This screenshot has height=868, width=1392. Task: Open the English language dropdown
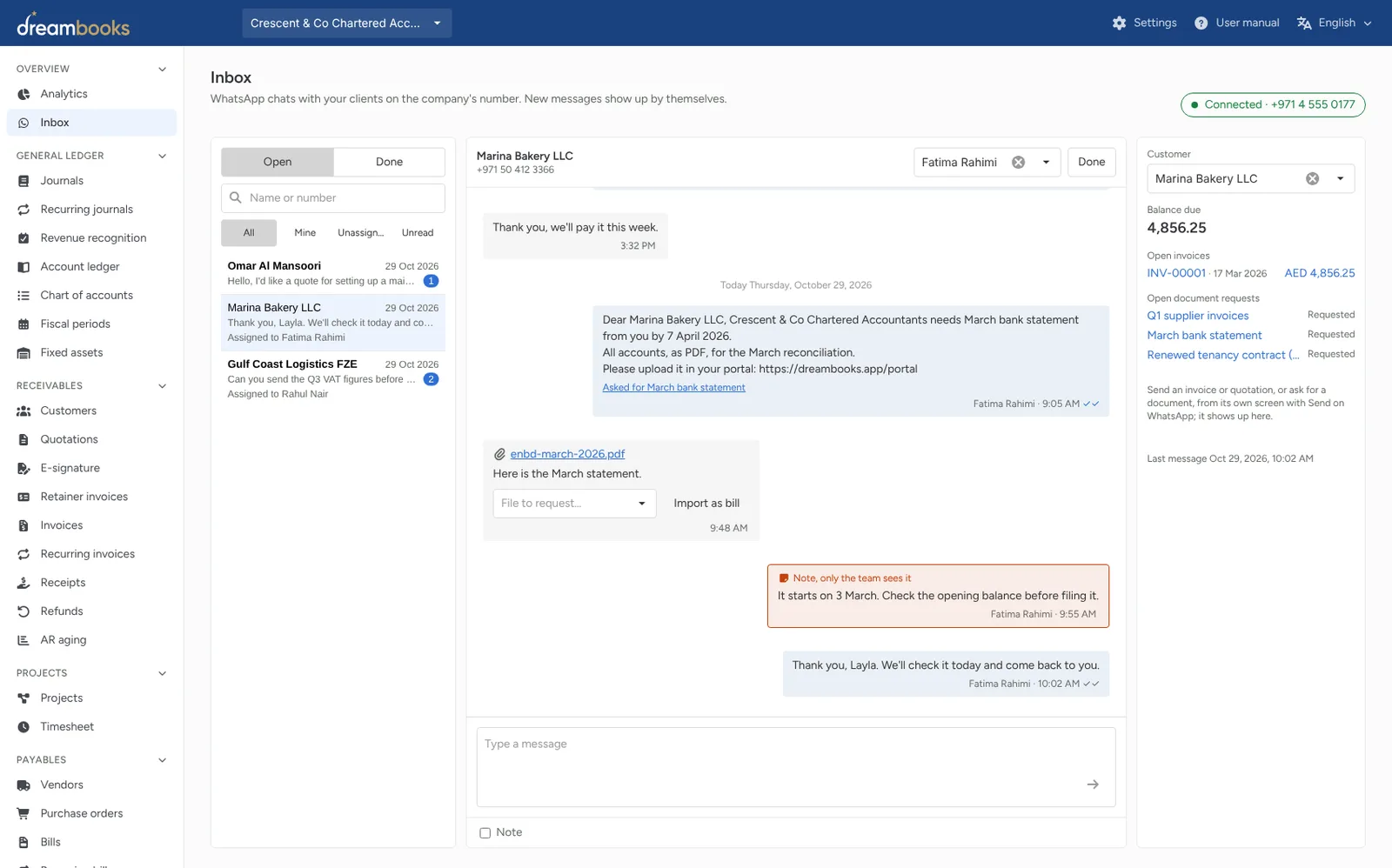[x=1334, y=23]
